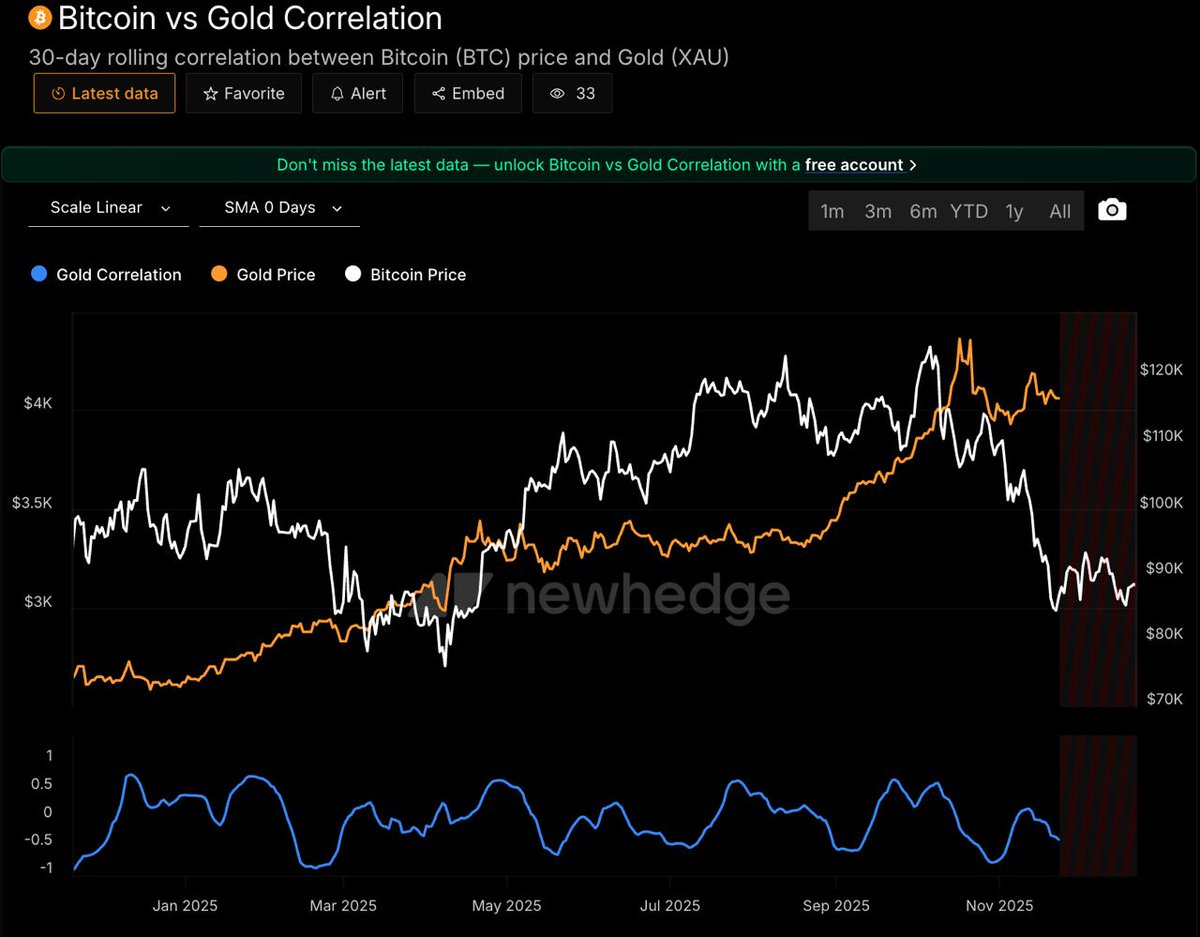Click the Jul 2025 axis label

[669, 906]
